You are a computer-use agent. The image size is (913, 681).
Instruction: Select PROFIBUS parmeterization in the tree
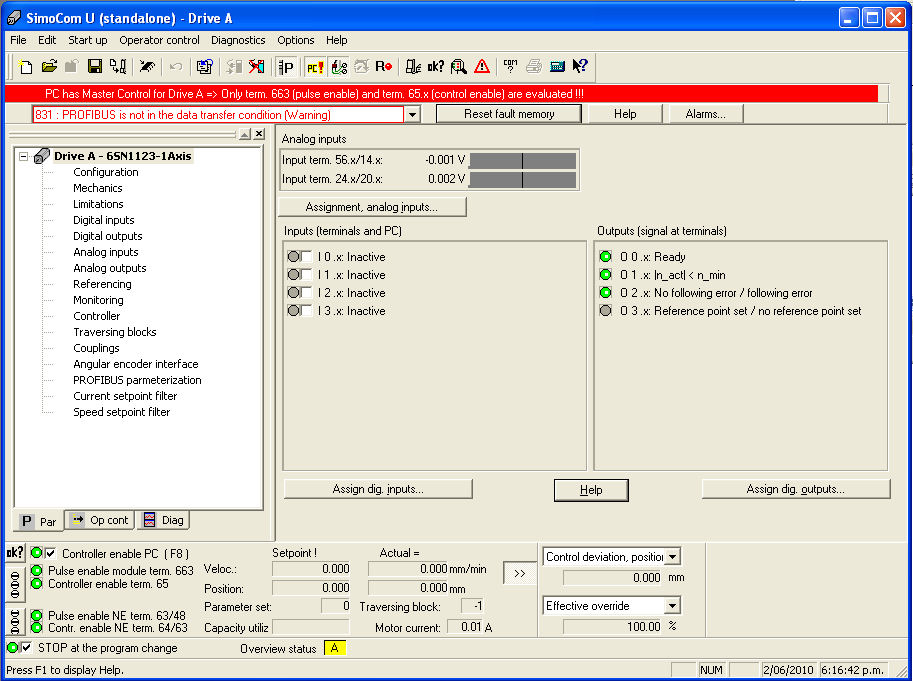click(137, 380)
